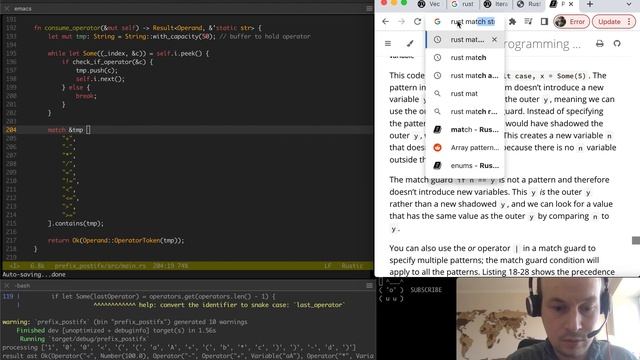This screenshot has width=640, height=360.
Task: Click the Error profile button
Action: tap(571, 22)
